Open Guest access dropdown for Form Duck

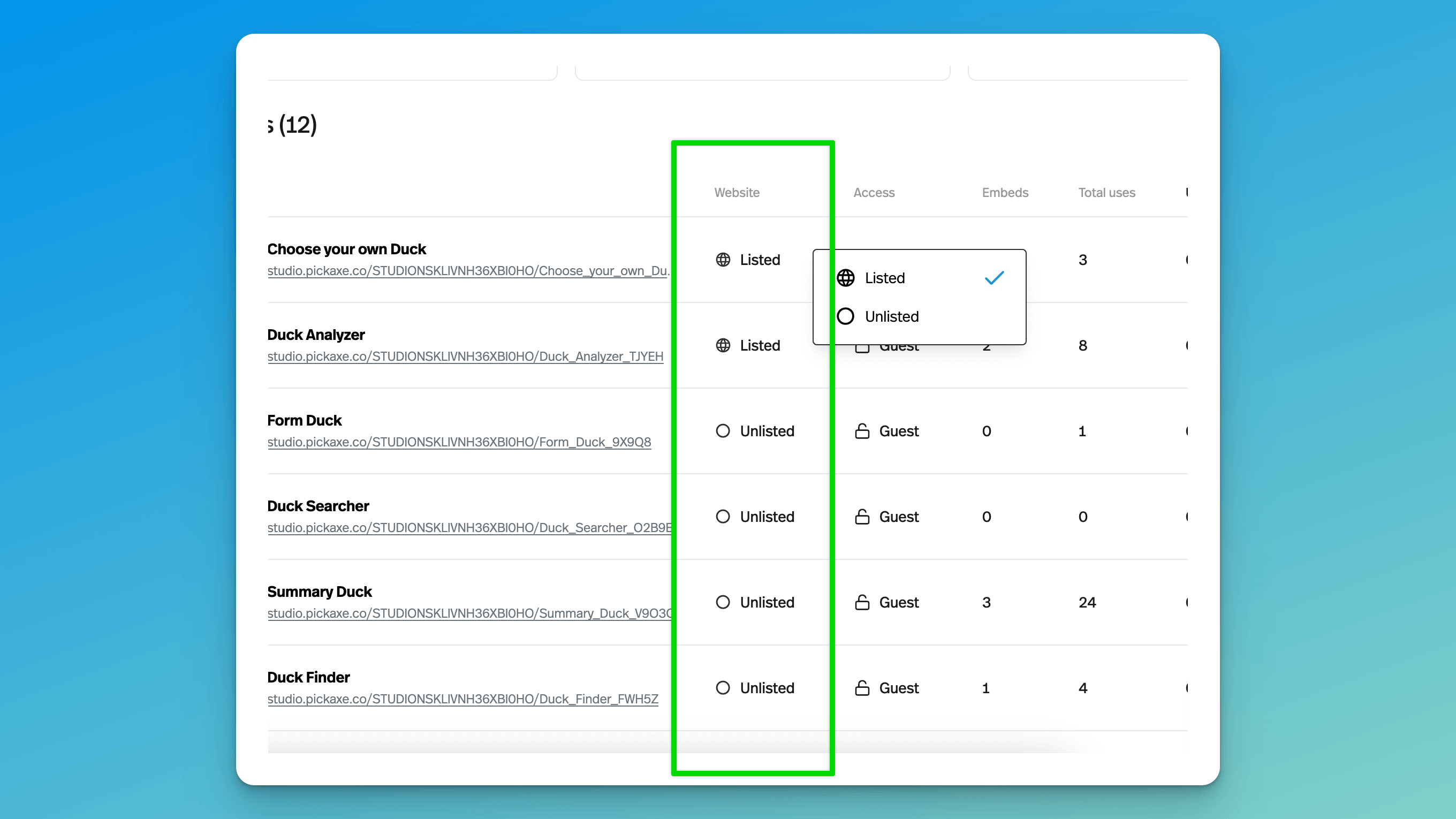pos(898,431)
